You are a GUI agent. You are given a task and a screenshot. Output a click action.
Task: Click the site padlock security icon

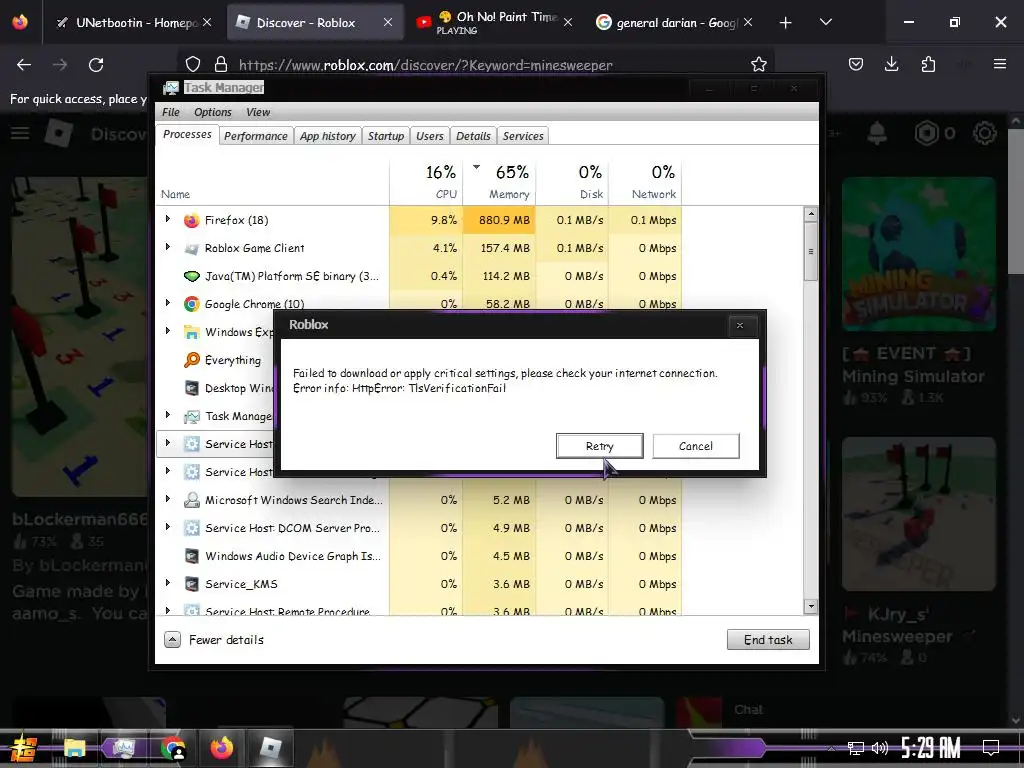pyautogui.click(x=221, y=64)
